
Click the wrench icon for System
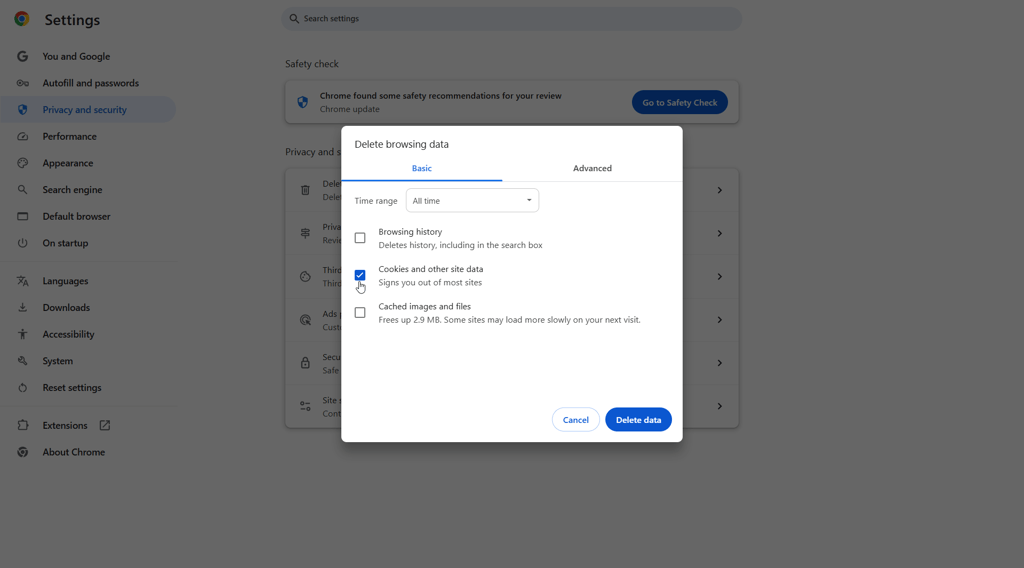point(22,361)
